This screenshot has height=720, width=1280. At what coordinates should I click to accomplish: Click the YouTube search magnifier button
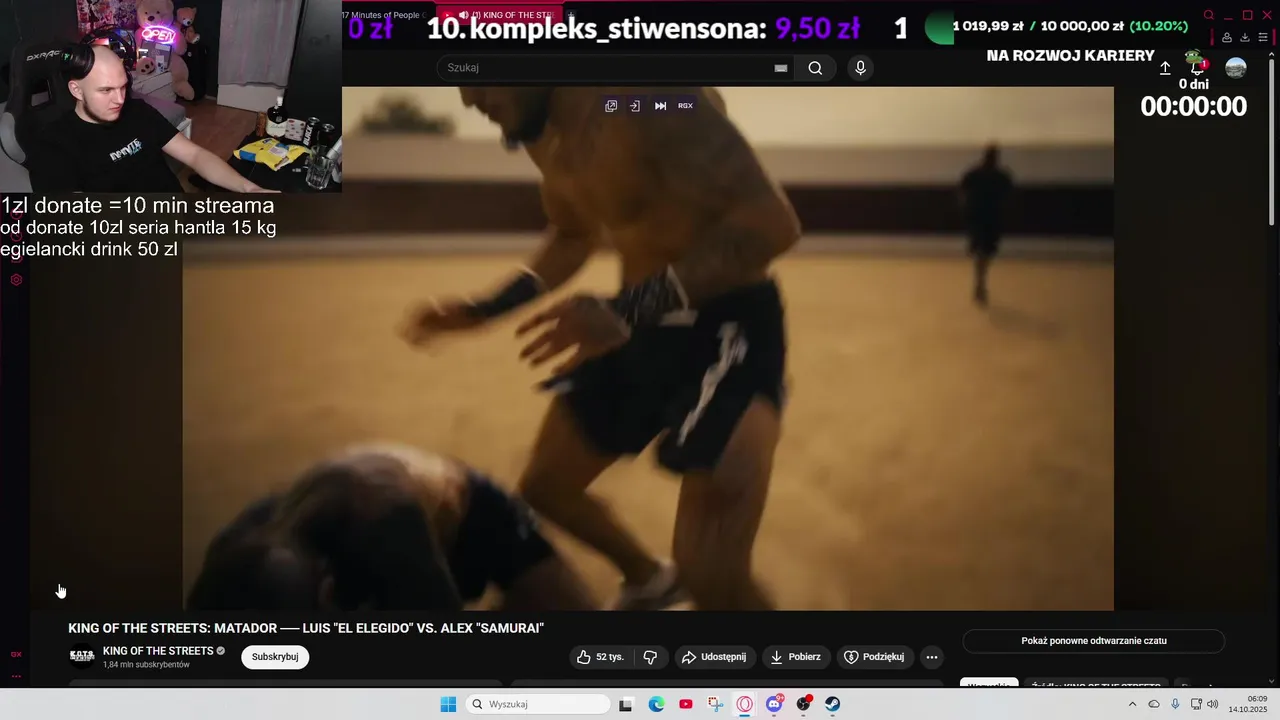(x=815, y=68)
